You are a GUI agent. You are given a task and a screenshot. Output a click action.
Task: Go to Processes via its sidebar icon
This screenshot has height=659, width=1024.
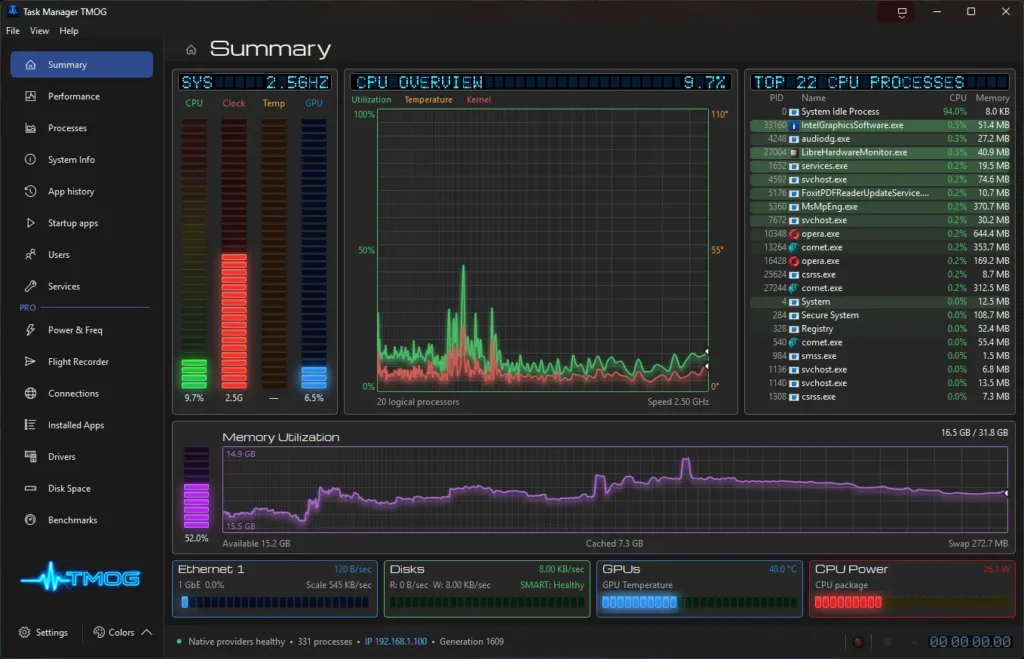point(30,128)
